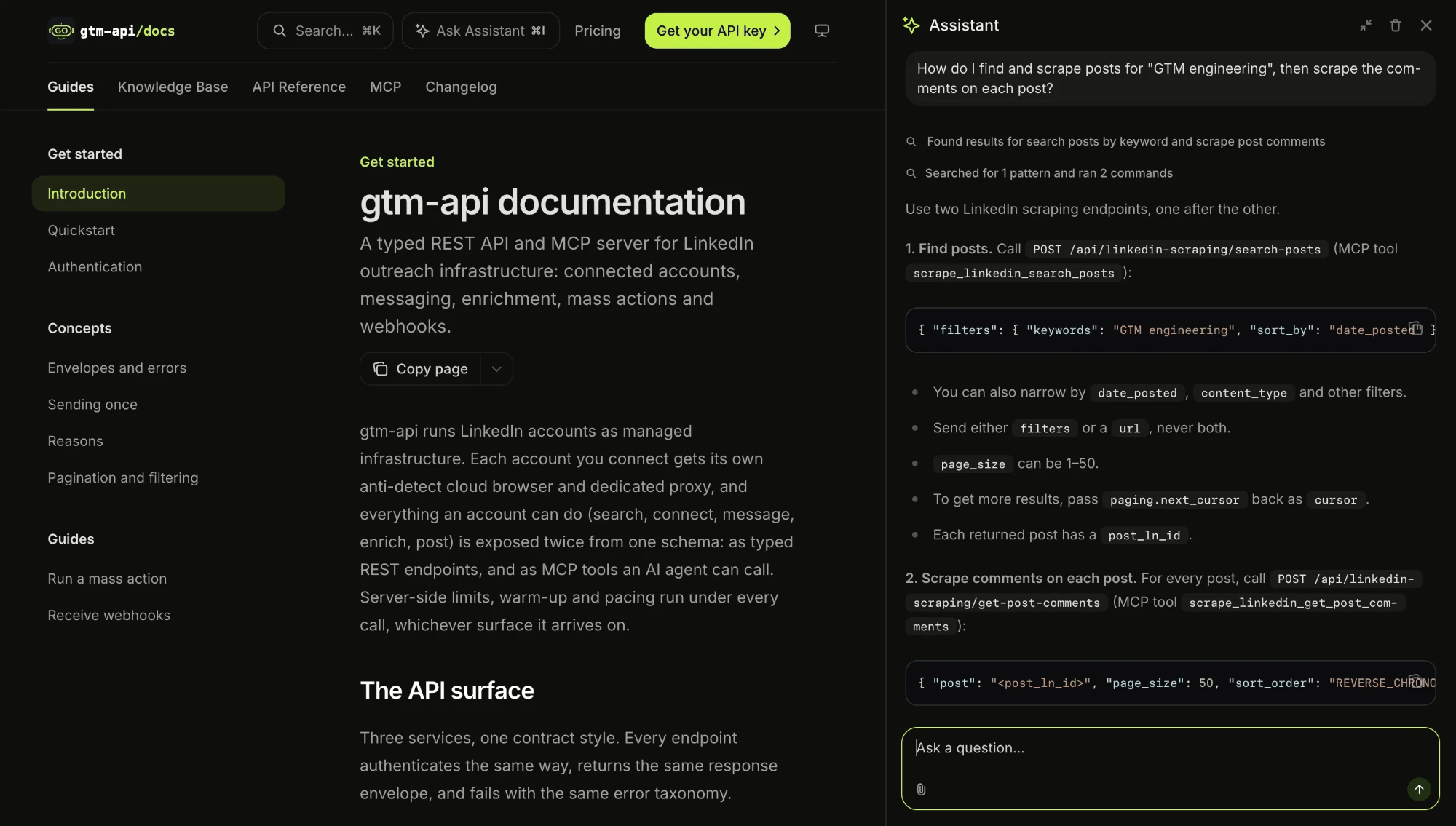Open the Quickstart page
The image size is (1456, 826).
[x=82, y=230]
